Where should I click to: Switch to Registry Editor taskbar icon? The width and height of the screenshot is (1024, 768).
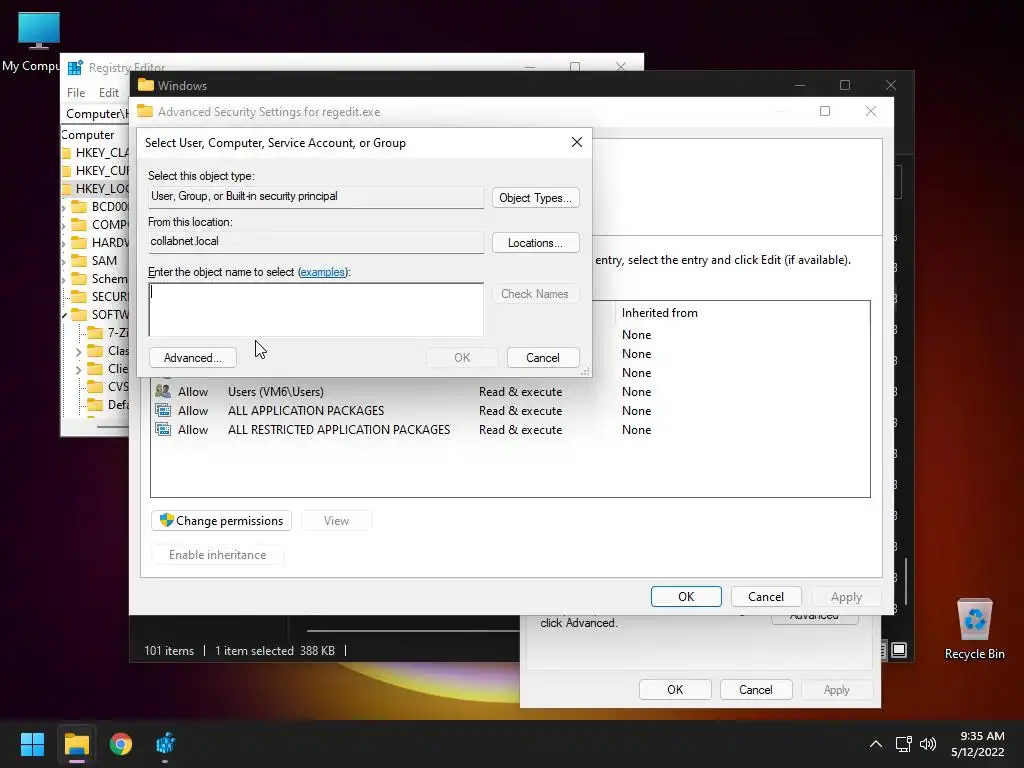click(x=165, y=744)
